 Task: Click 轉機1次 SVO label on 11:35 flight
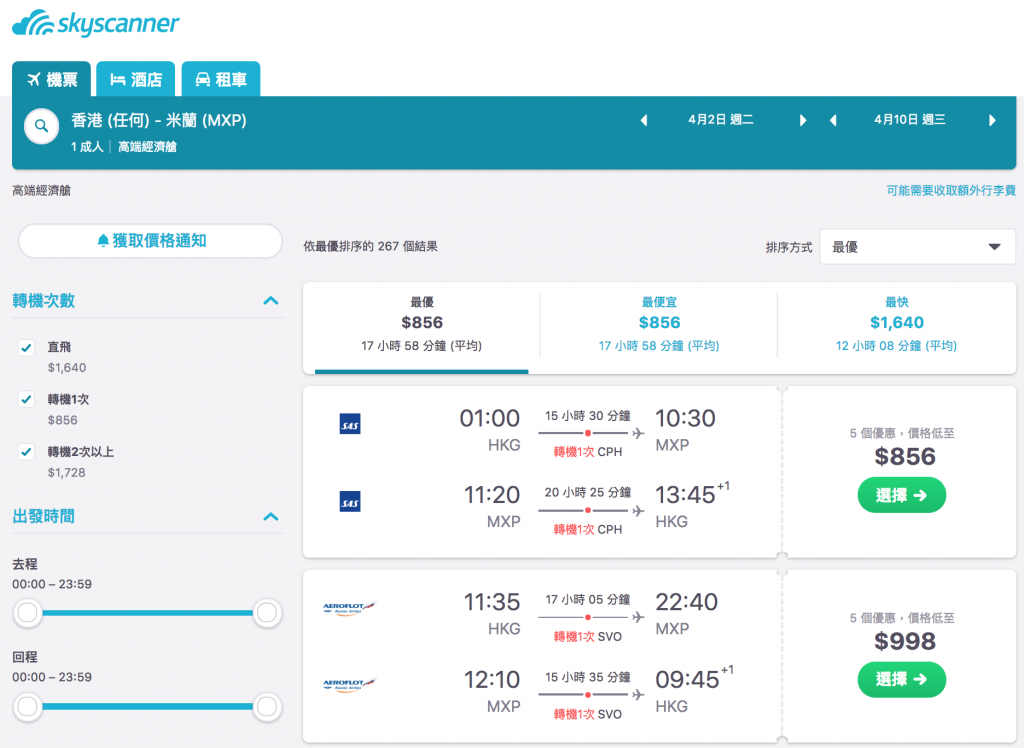[x=588, y=636]
